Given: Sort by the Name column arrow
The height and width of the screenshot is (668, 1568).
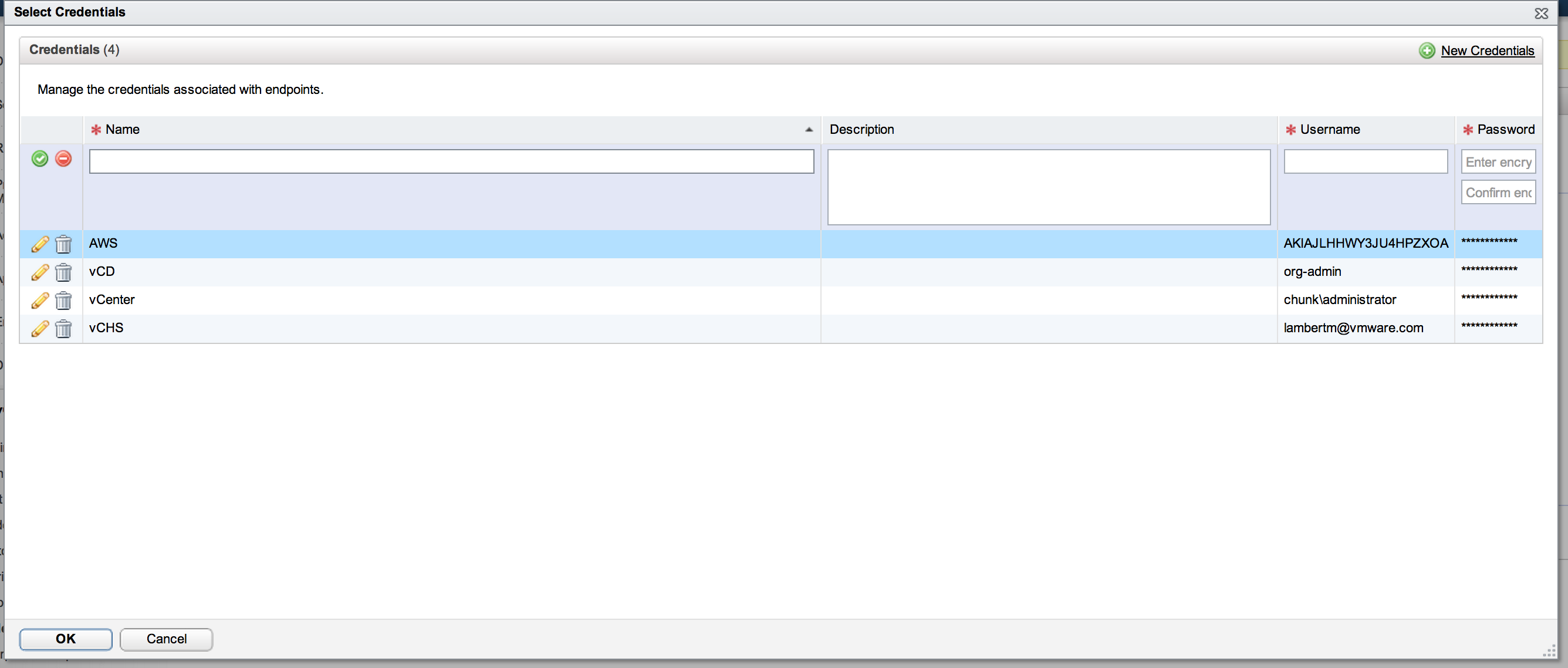Looking at the screenshot, I should point(808,130).
